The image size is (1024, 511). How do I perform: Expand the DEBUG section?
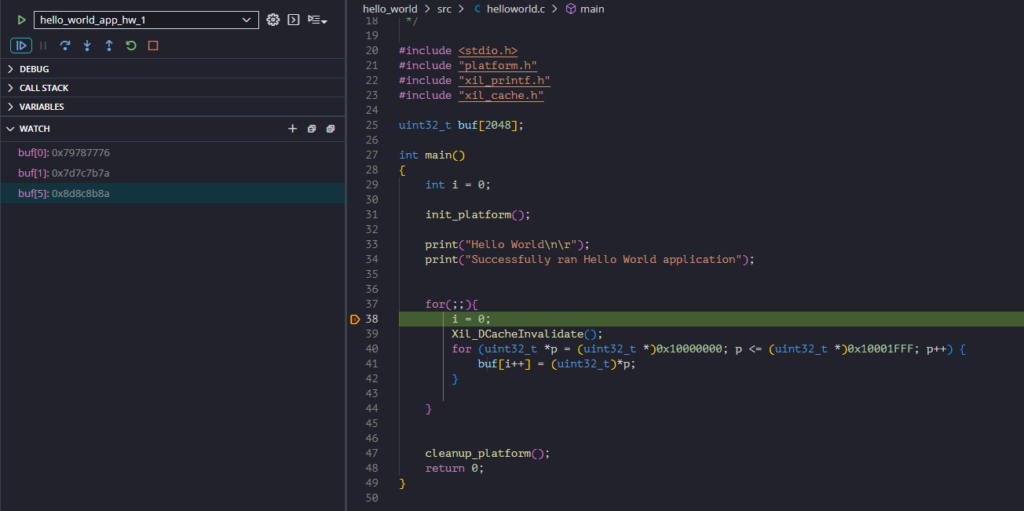pyautogui.click(x=172, y=69)
